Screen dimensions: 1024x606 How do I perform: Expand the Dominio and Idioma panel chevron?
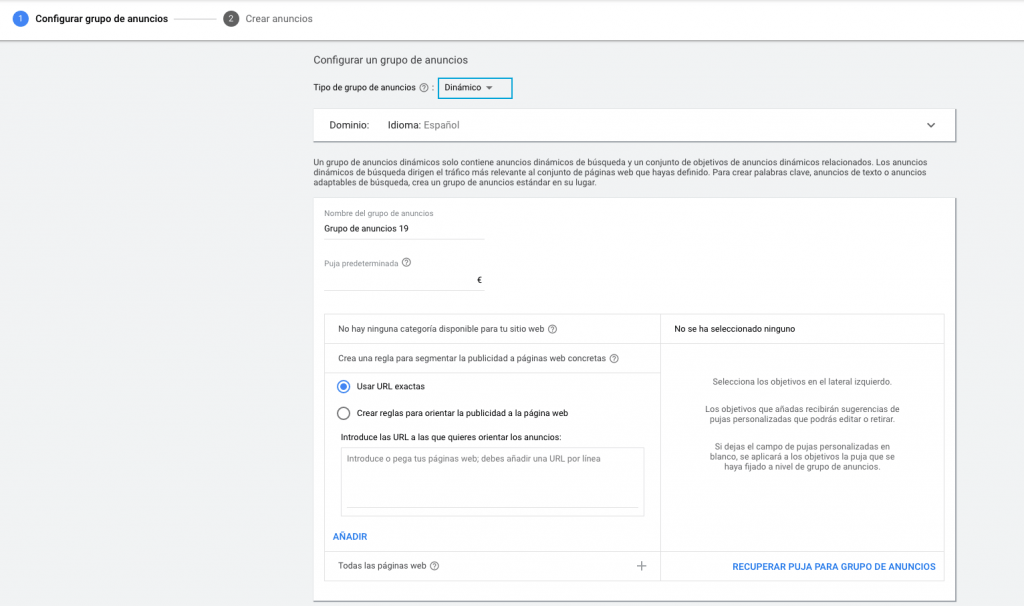pos(931,125)
